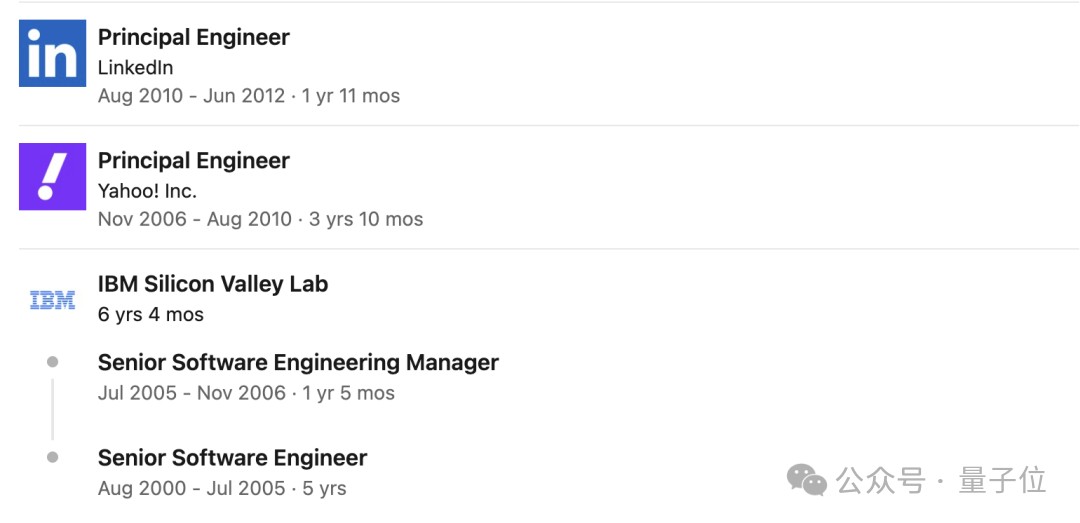Open the Principal Engineer title at LinkedIn
This screenshot has height=523, width=1080.
(x=193, y=37)
